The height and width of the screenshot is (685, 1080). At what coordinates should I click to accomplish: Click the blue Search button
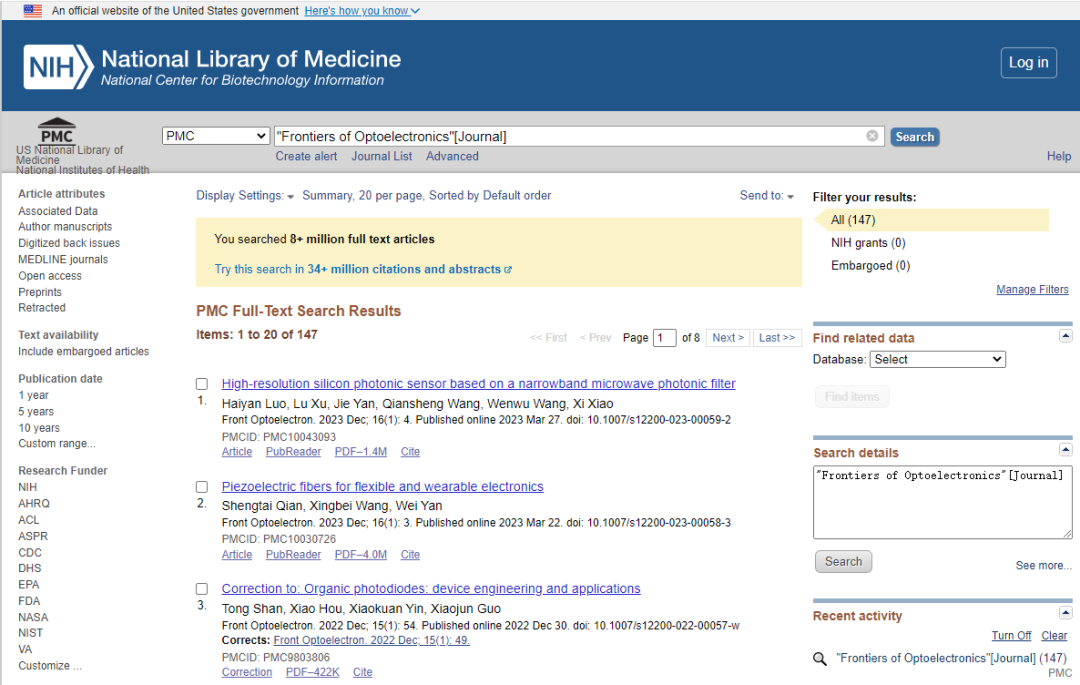click(x=915, y=136)
